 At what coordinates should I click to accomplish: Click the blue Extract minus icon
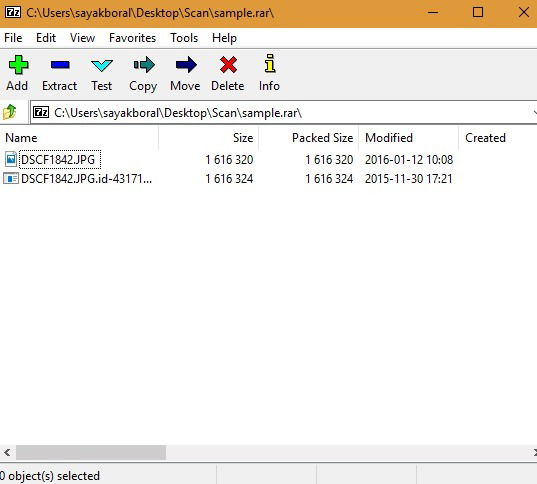[60, 64]
